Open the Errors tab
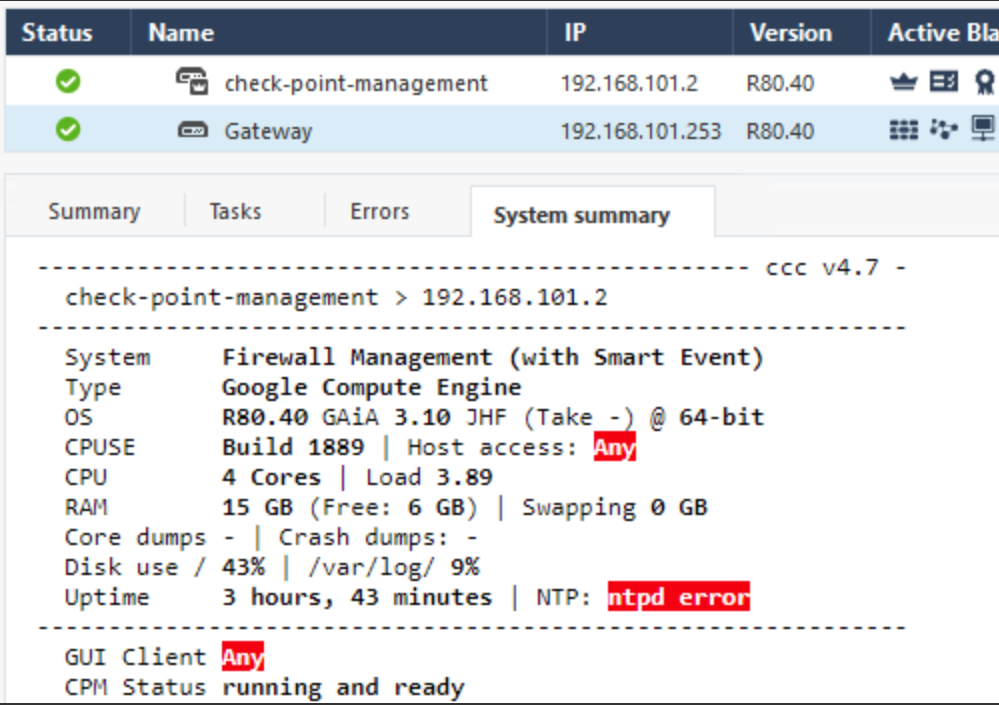This screenshot has width=999, height=705. (380, 211)
